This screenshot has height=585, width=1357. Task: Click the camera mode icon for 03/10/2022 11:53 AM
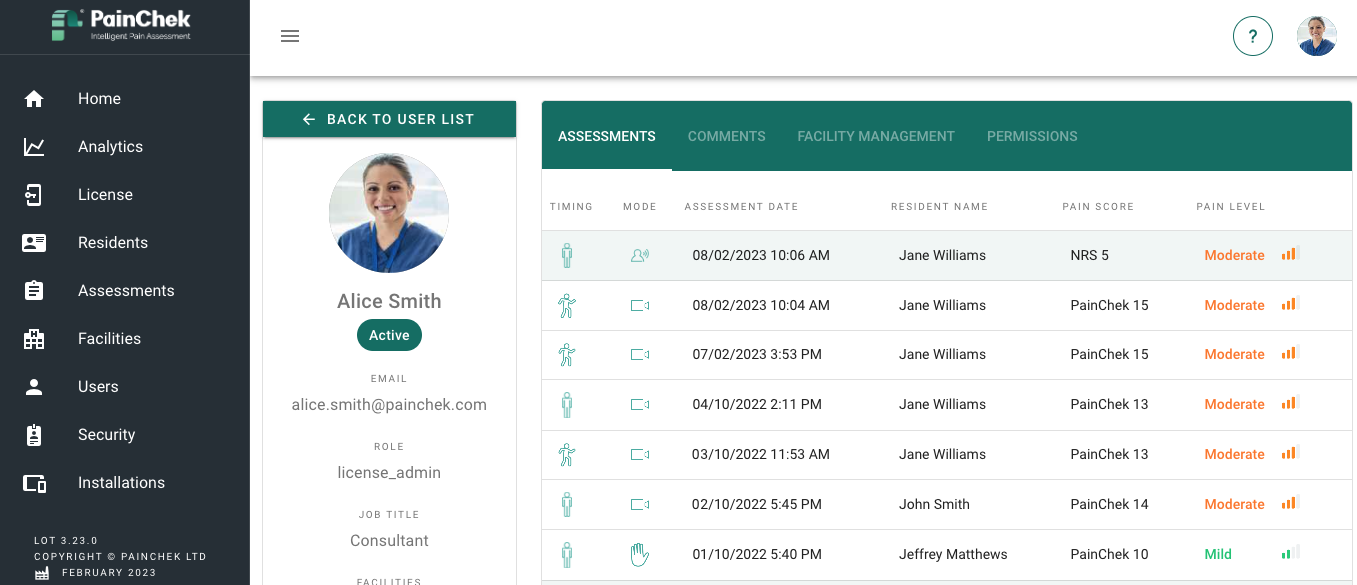pyautogui.click(x=639, y=454)
